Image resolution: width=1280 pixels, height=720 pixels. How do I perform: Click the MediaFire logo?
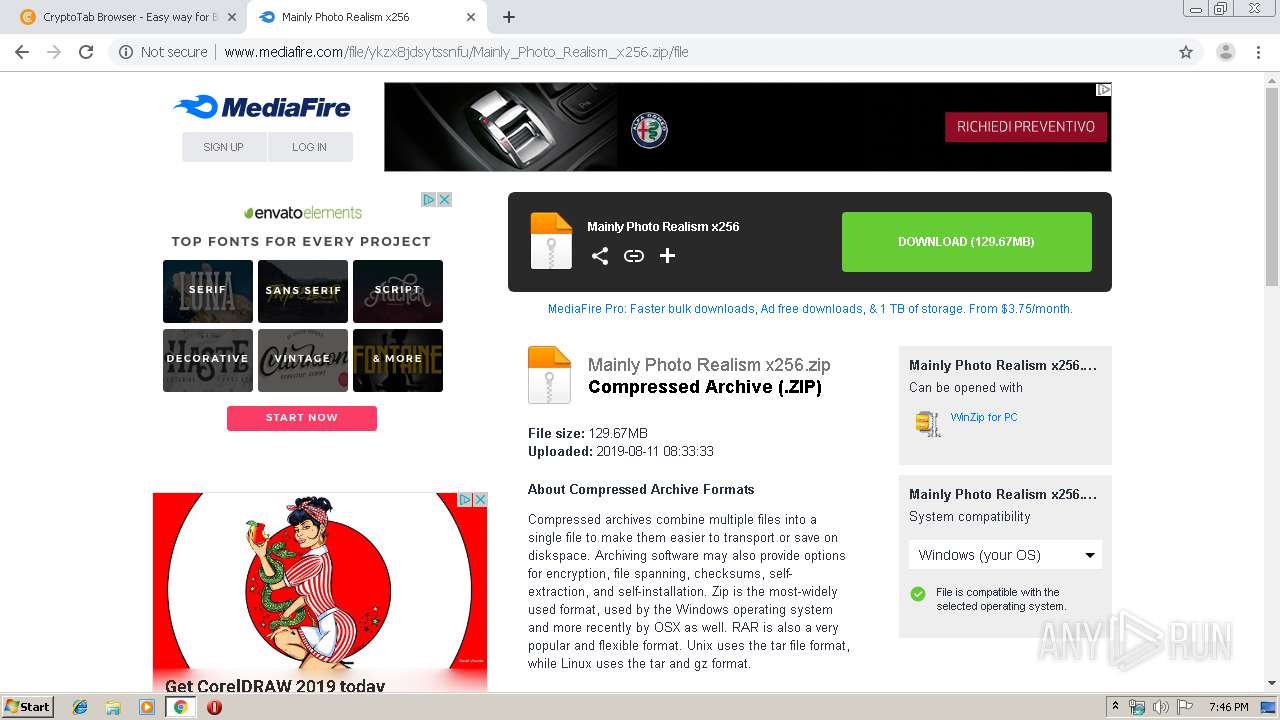262,107
